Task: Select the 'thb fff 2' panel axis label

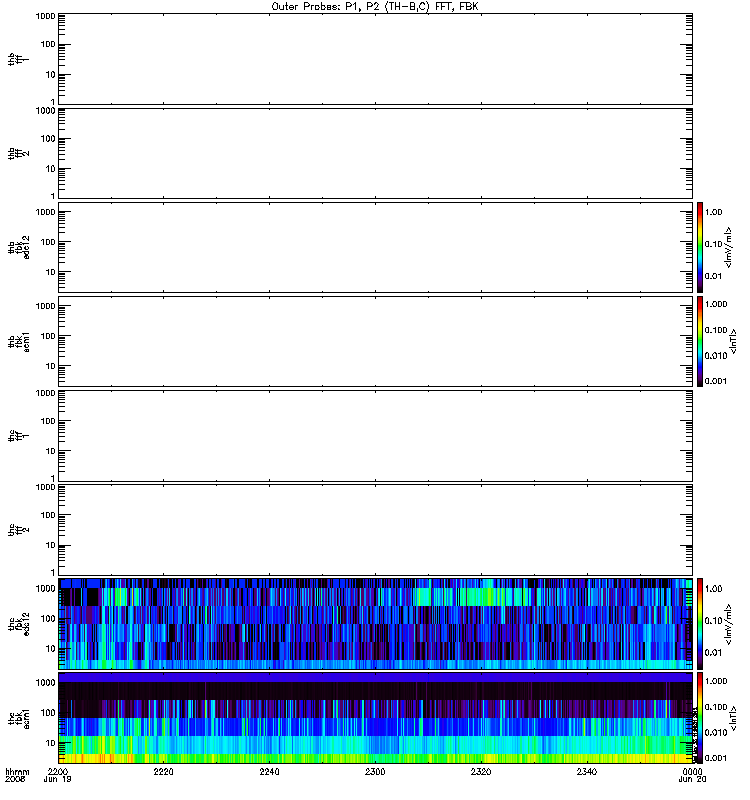Action: (x=18, y=153)
